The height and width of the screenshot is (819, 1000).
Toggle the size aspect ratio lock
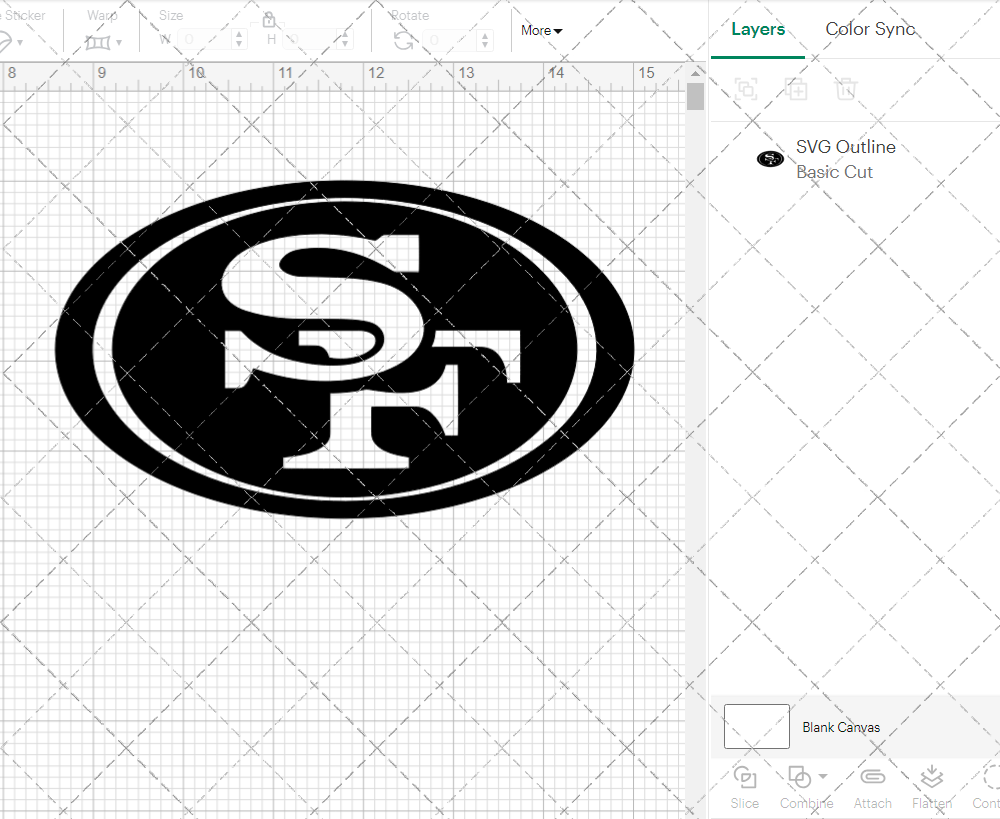pyautogui.click(x=268, y=20)
